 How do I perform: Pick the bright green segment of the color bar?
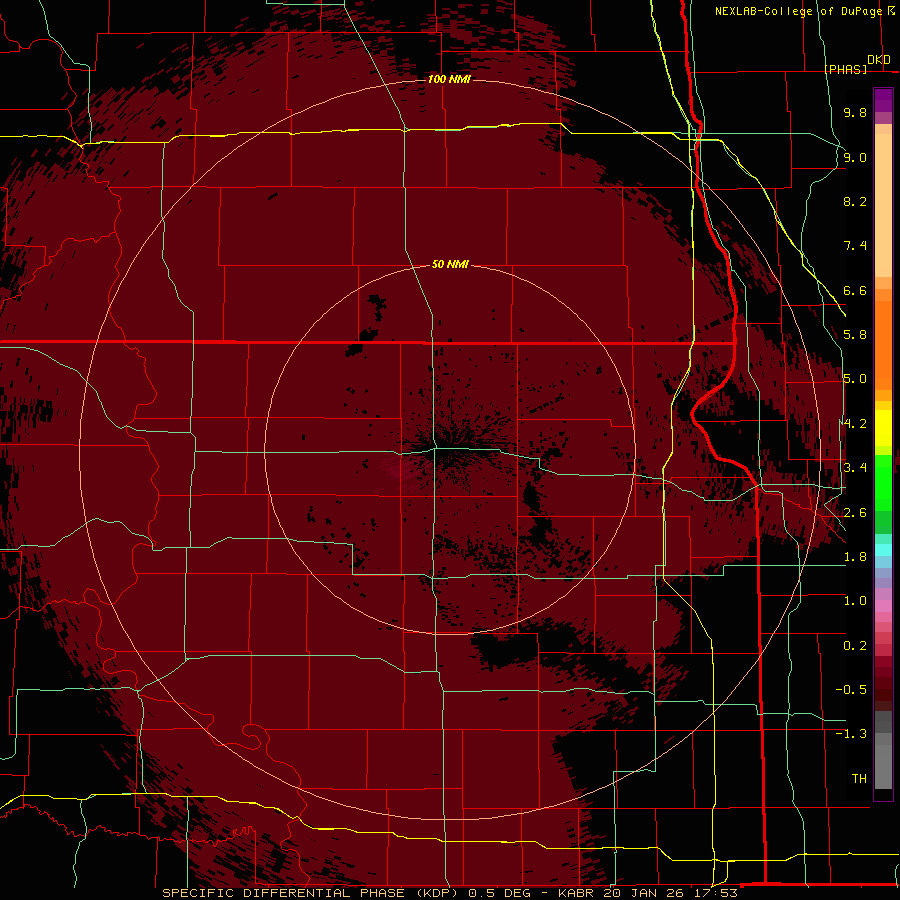pyautogui.click(x=883, y=483)
